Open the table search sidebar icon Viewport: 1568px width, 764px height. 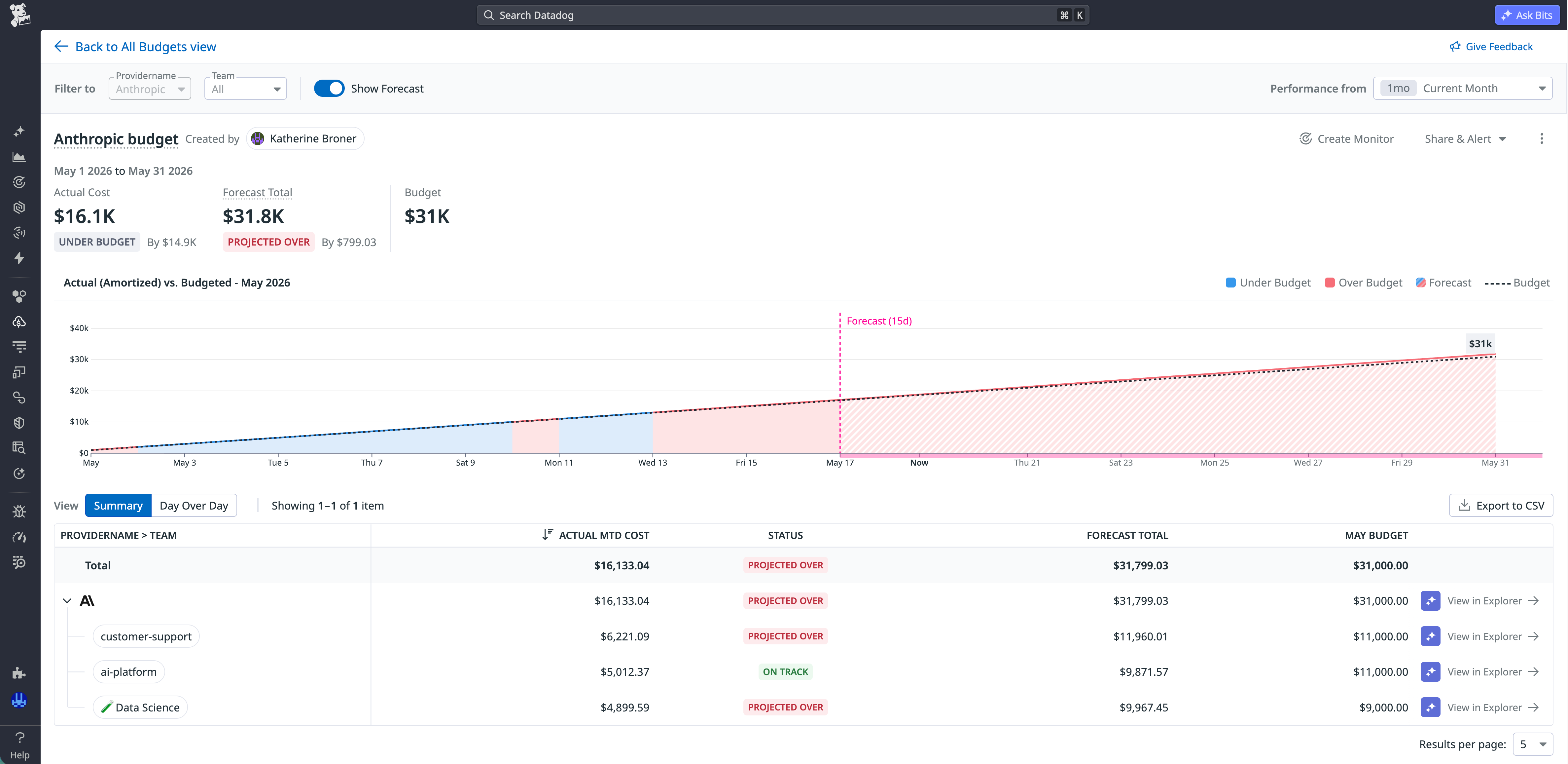(x=19, y=448)
